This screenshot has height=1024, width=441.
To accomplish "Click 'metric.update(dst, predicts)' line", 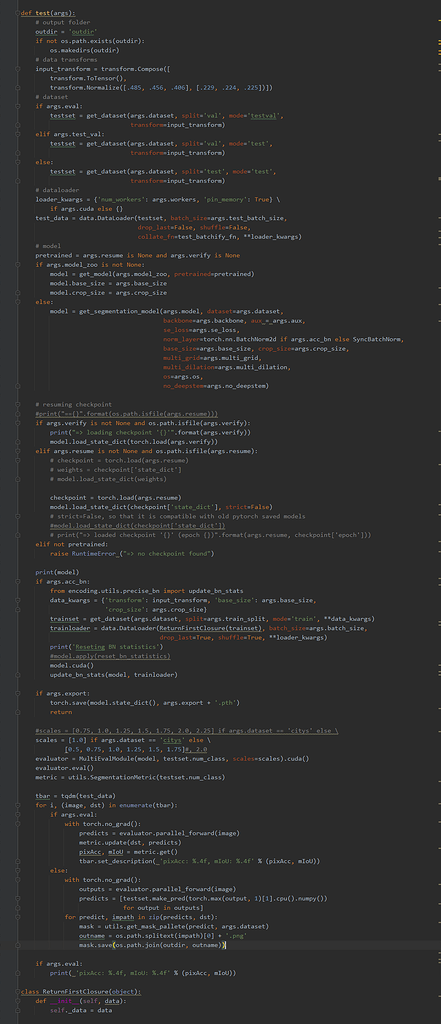I will [x=129, y=840].
